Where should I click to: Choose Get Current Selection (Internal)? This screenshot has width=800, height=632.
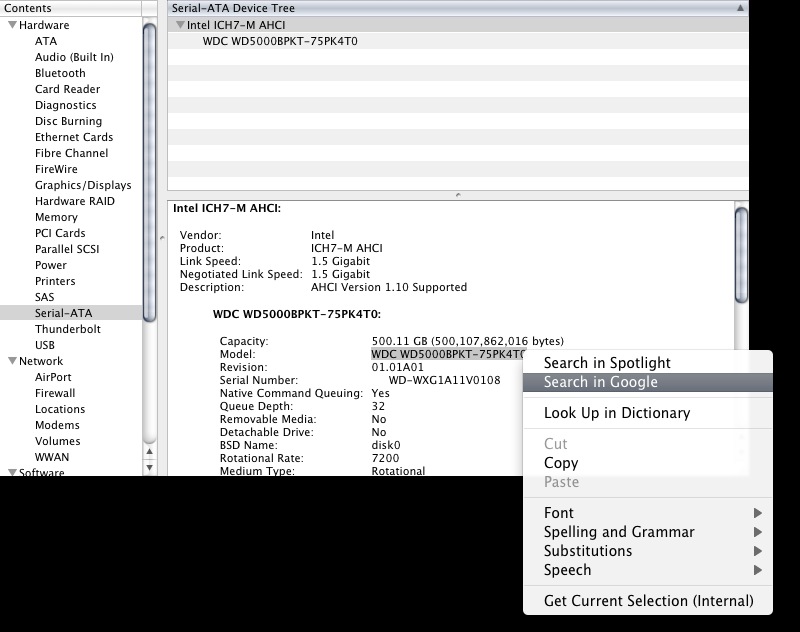[648, 601]
